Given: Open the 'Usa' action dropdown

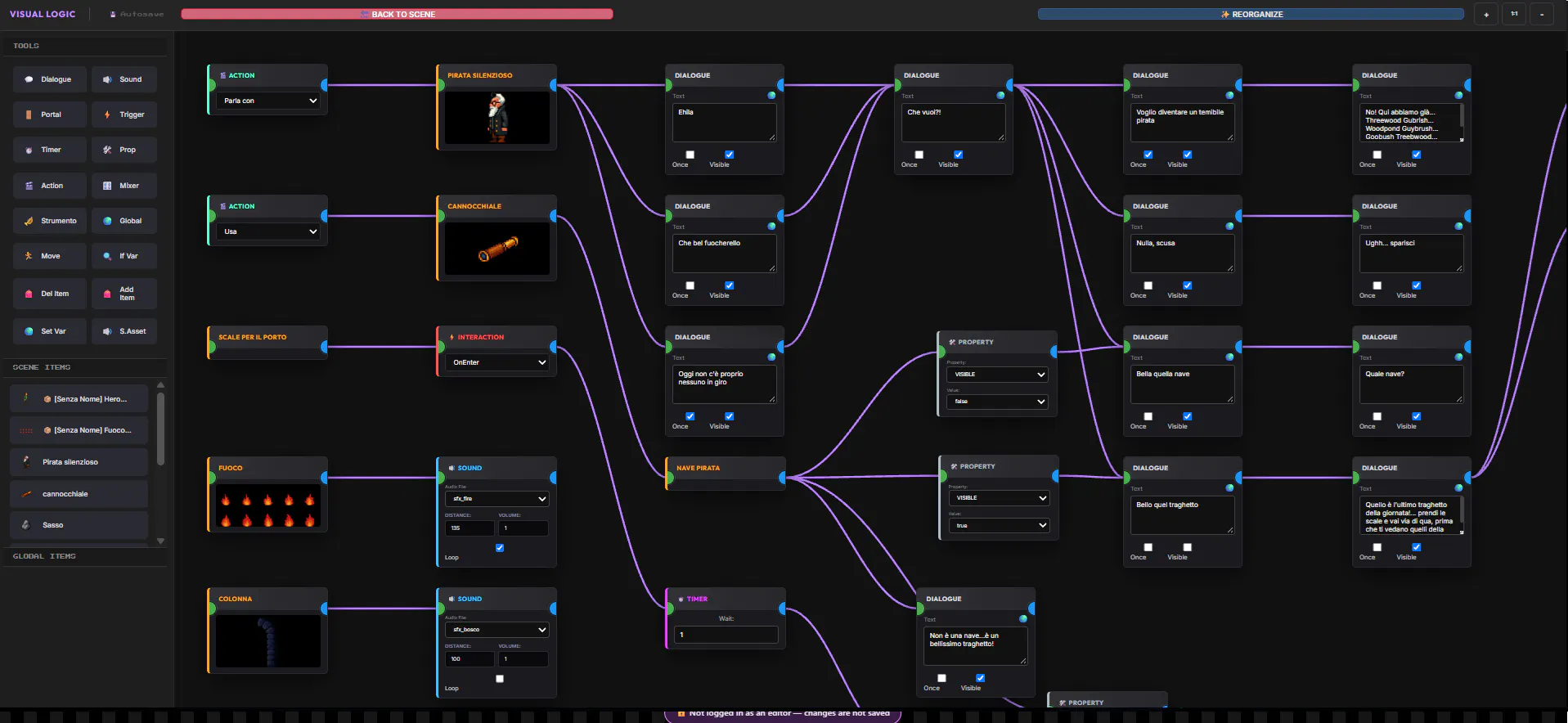Looking at the screenshot, I should (270, 231).
